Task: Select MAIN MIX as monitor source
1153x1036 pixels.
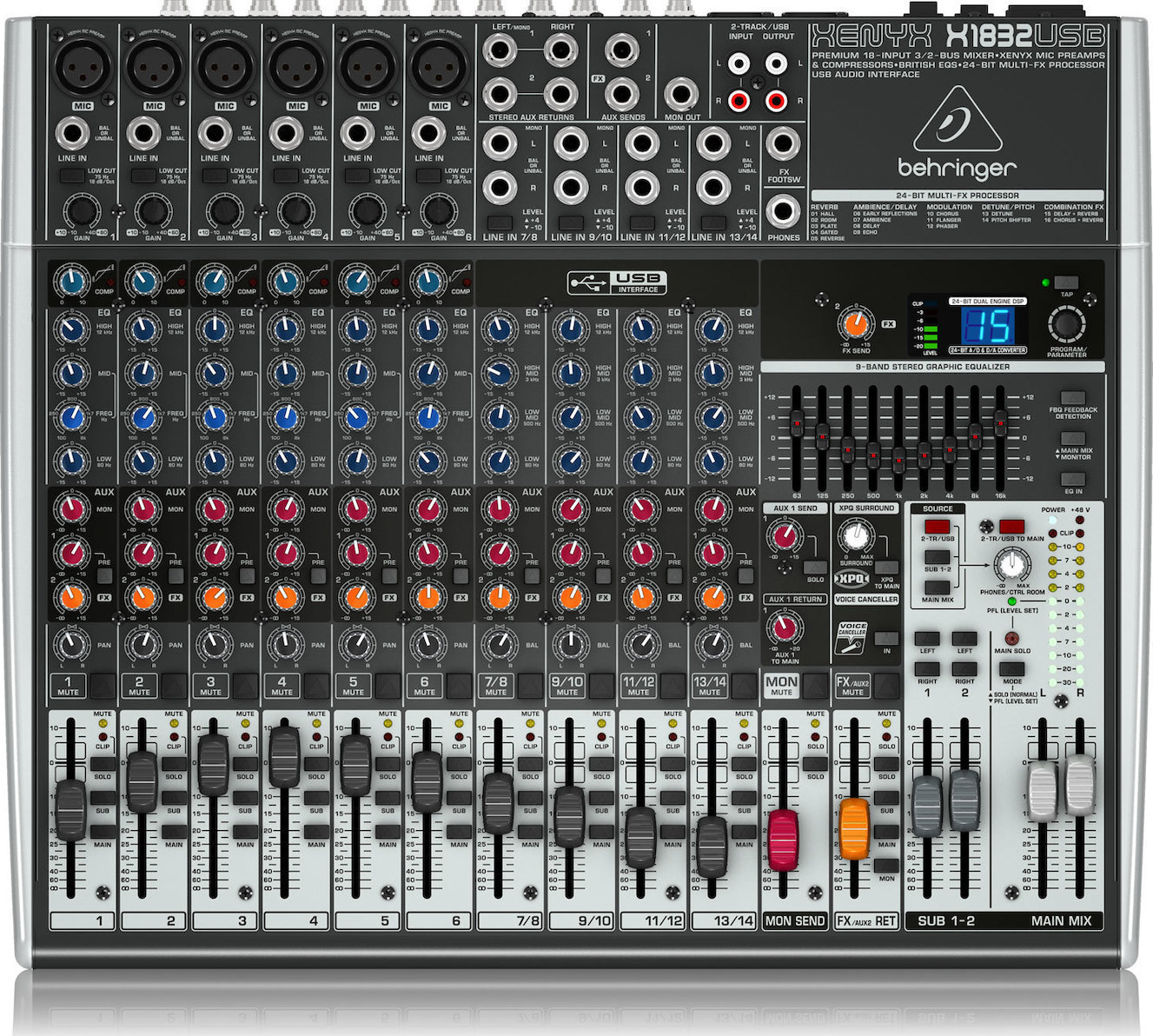Action: tap(937, 588)
